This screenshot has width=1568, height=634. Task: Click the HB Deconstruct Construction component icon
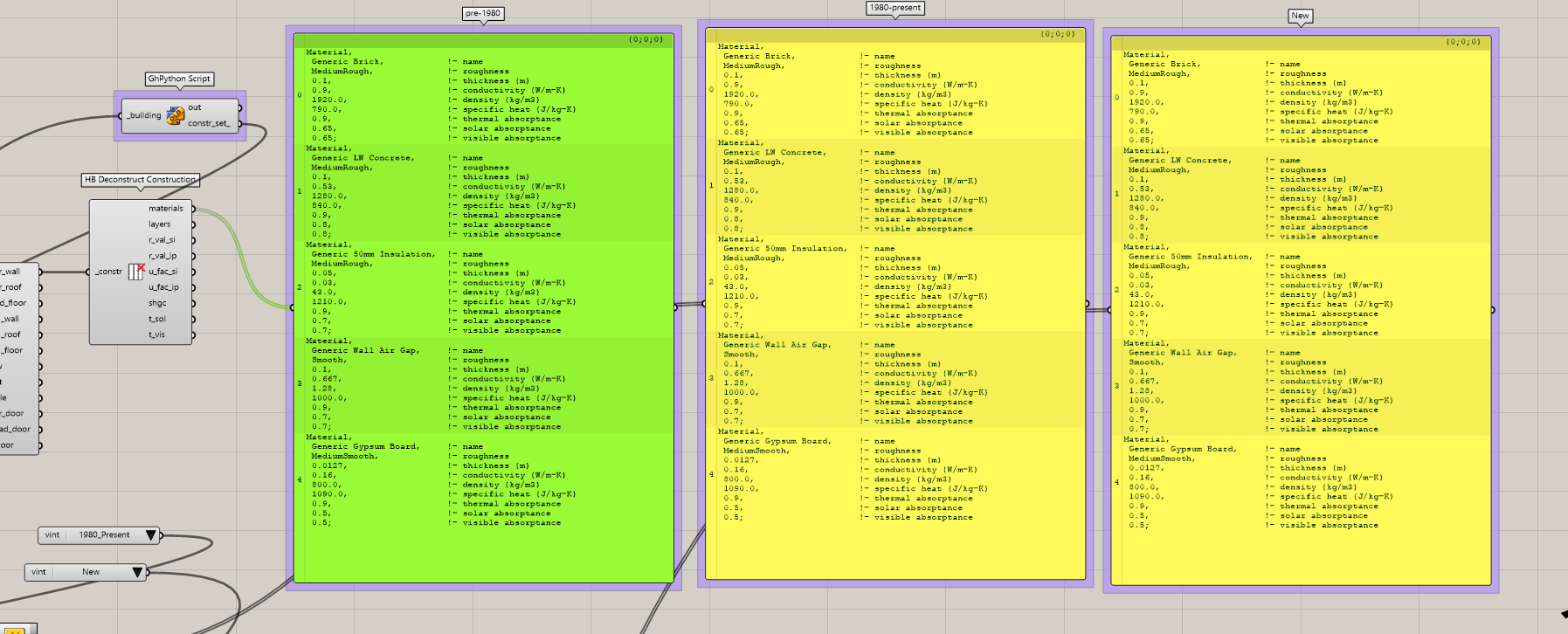coord(135,272)
